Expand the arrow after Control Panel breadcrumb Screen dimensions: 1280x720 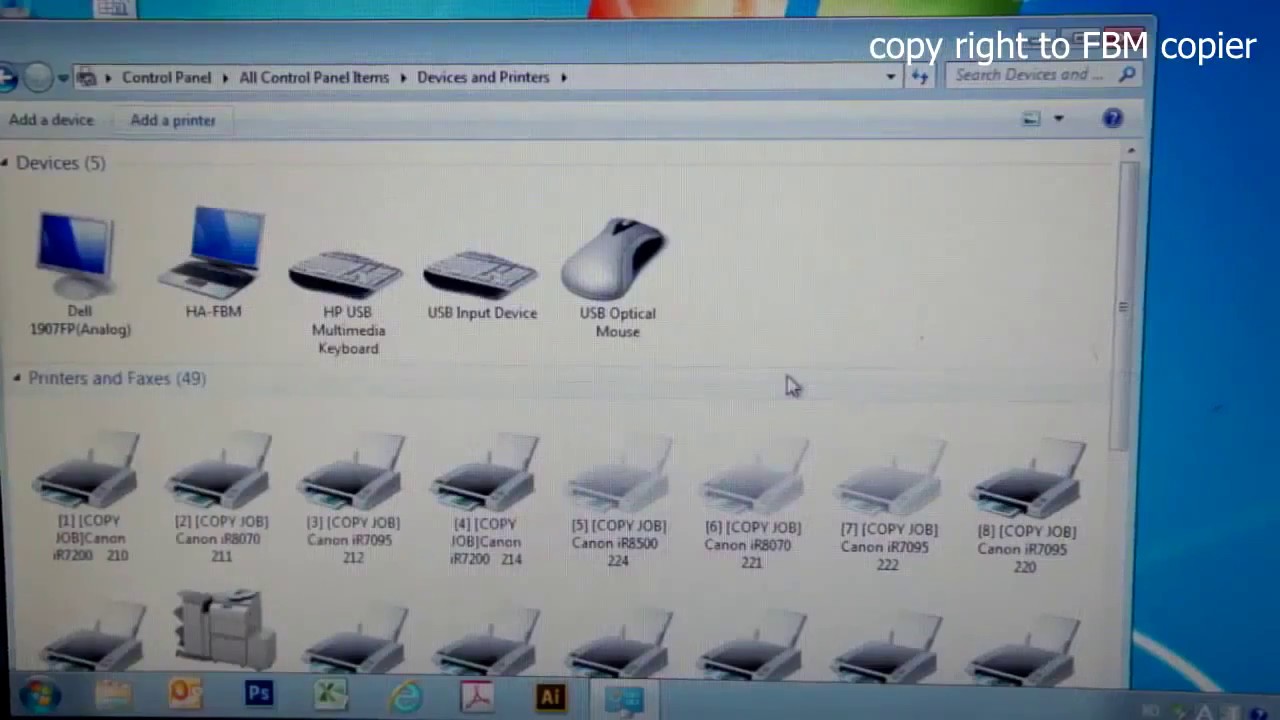[x=226, y=77]
